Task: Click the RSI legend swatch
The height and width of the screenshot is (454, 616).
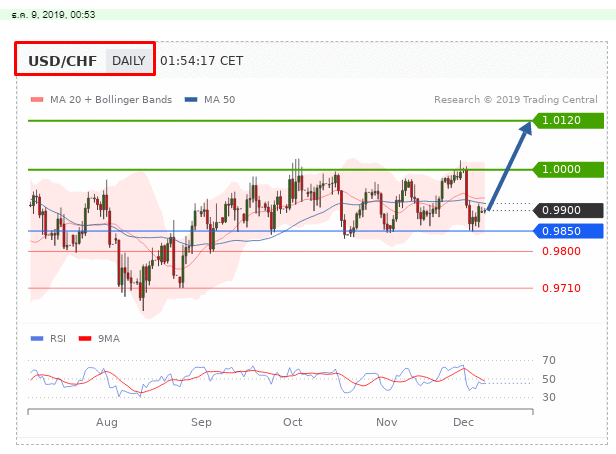Action: tap(37, 339)
